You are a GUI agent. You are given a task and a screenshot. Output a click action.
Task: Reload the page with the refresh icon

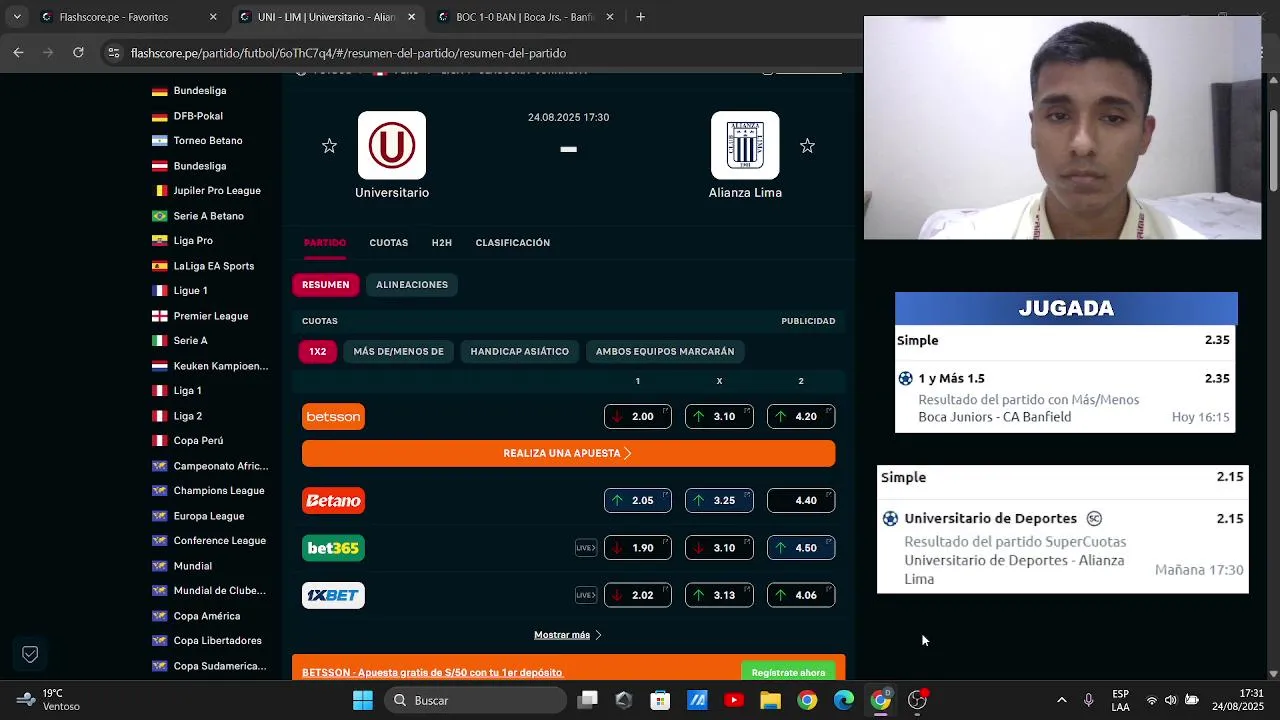[x=78, y=53]
